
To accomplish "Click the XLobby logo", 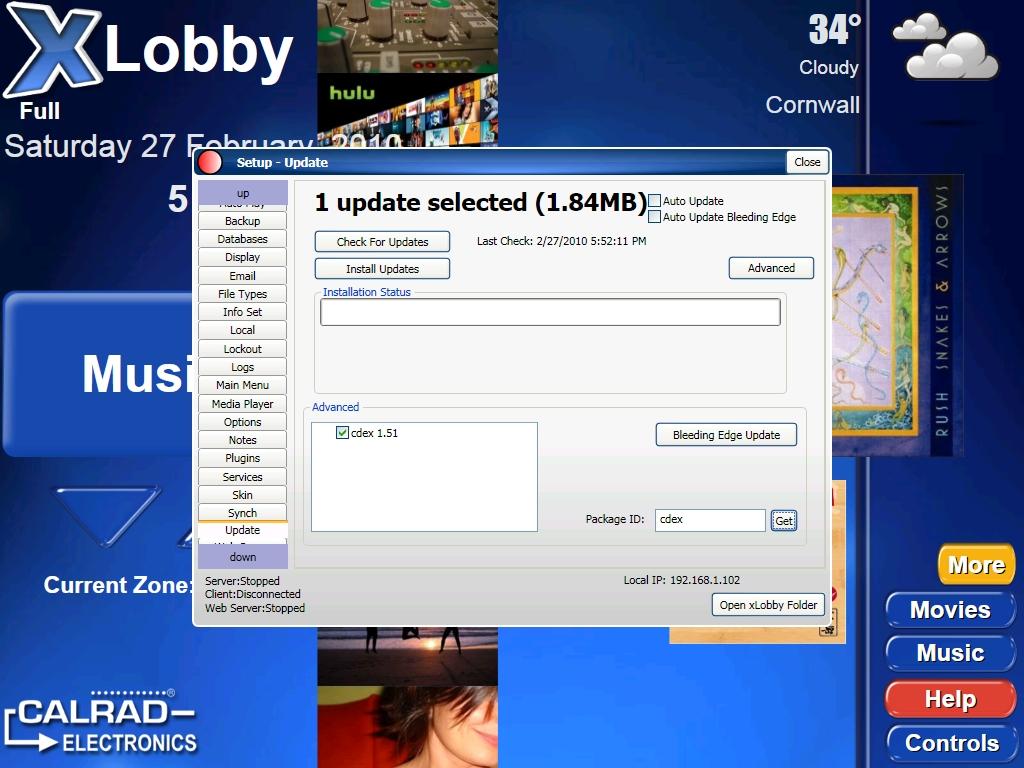I will pos(149,49).
